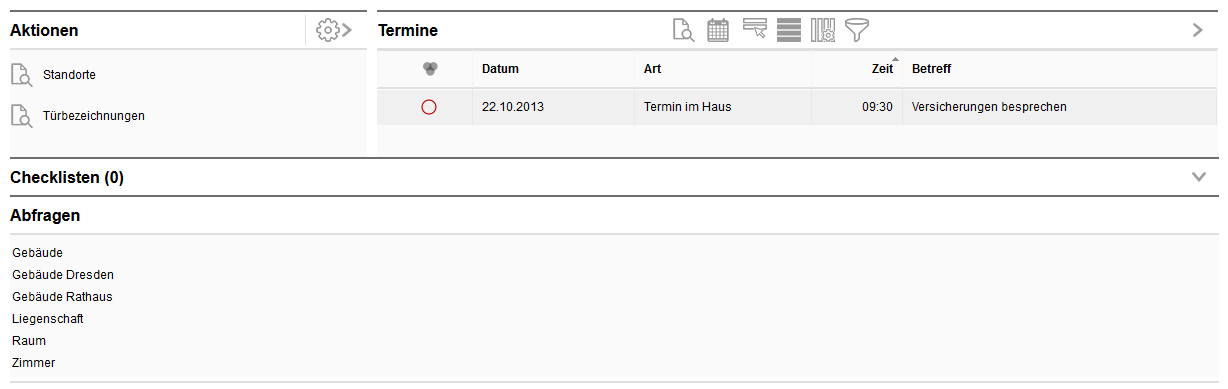The height and width of the screenshot is (389, 1228).
Task: Open the calendar view icon
Action: [718, 30]
